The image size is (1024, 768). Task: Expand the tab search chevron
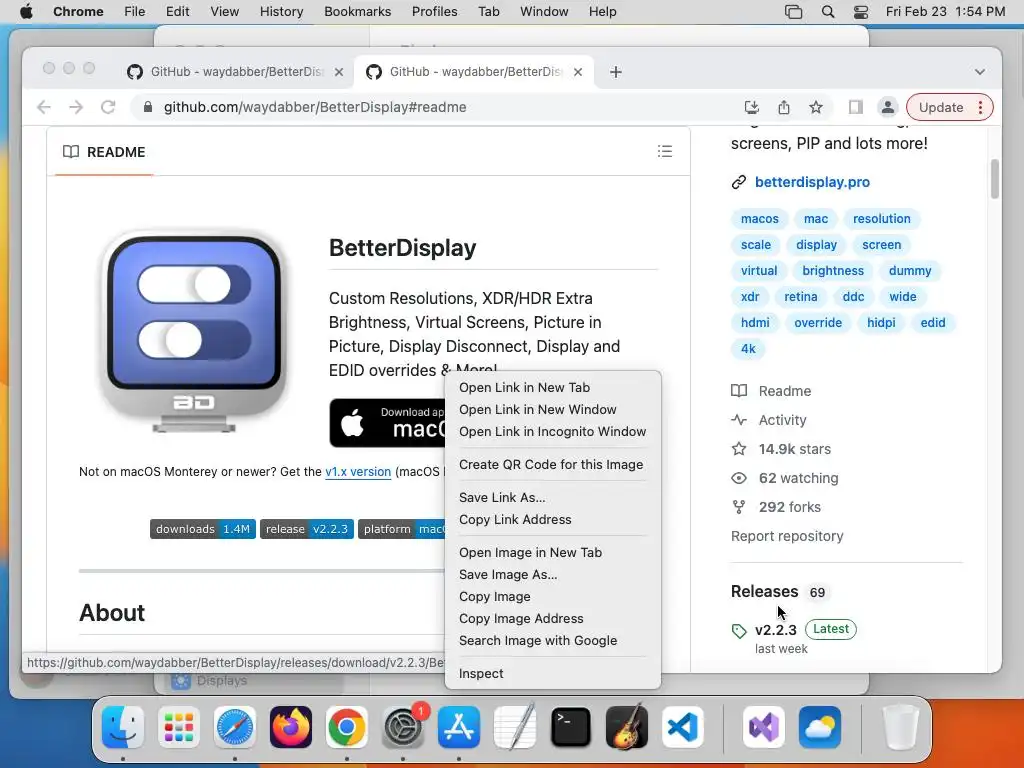tap(980, 72)
